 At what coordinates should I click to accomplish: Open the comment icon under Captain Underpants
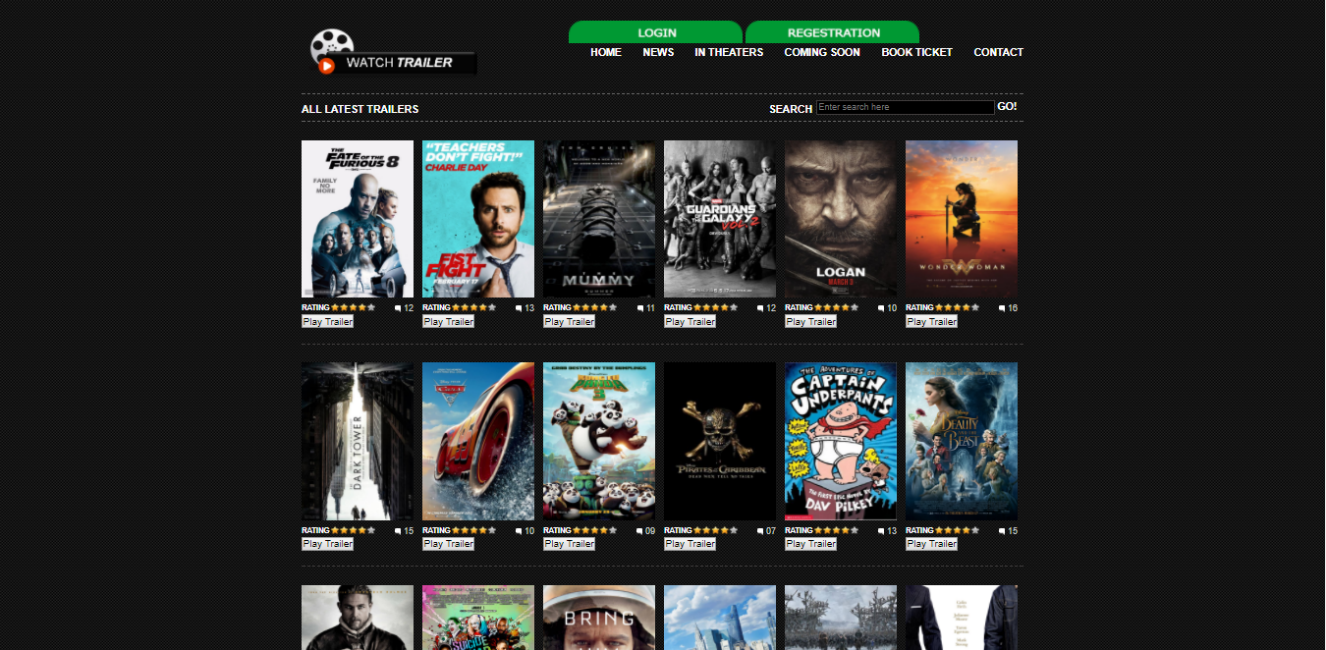tap(881, 531)
